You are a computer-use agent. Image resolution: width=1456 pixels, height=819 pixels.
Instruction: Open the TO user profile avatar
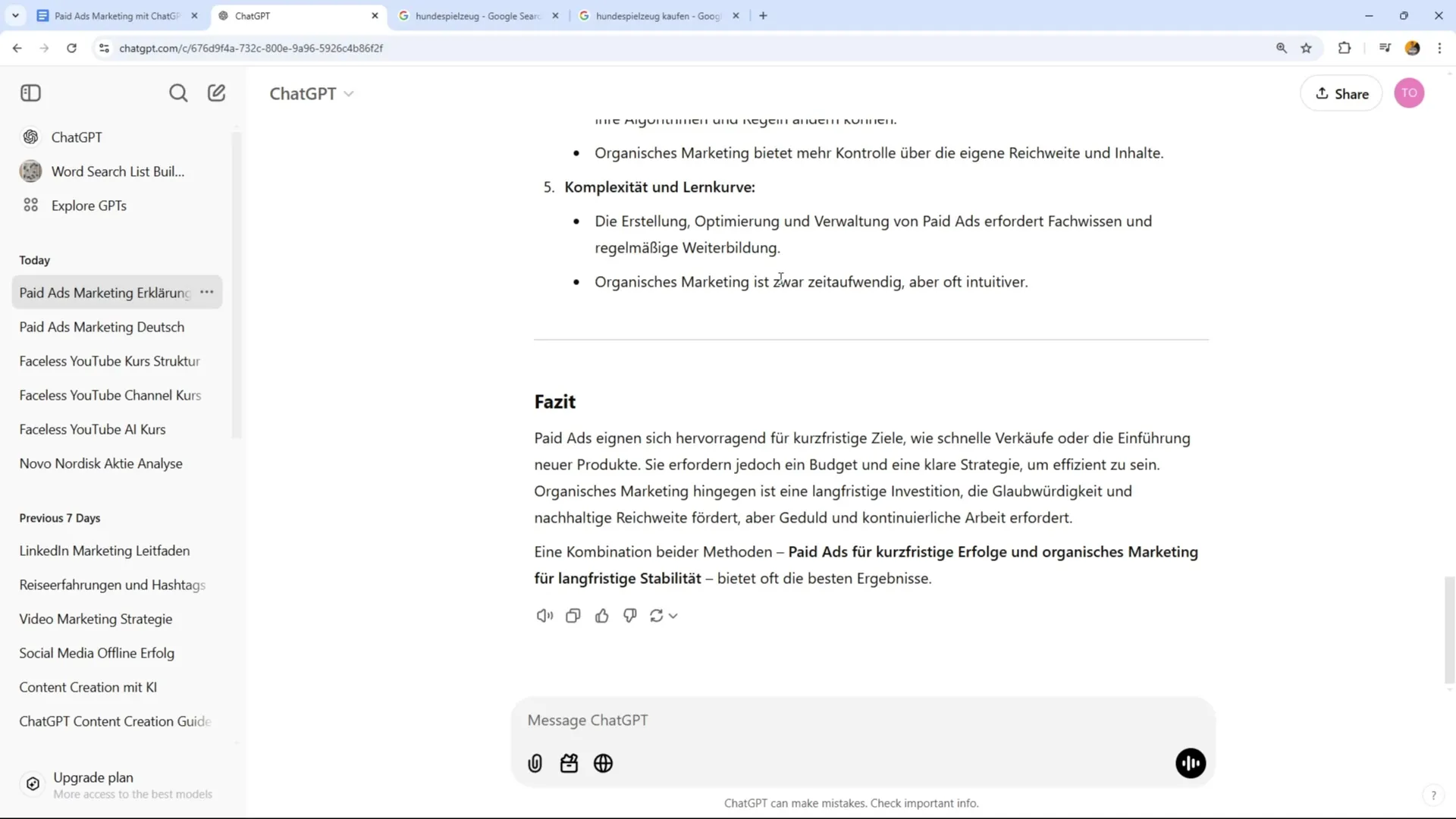1409,93
